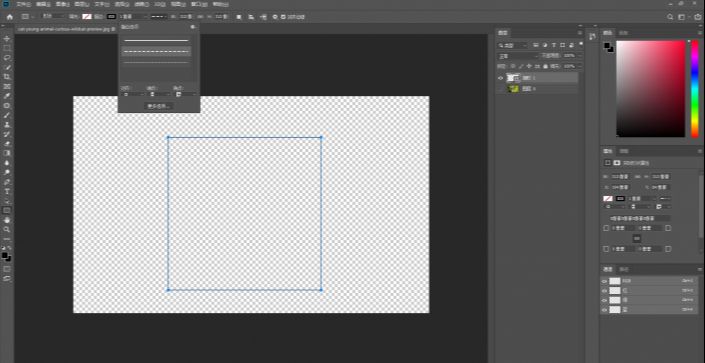Select the bottom layer's image thumbnail

[x=513, y=89]
